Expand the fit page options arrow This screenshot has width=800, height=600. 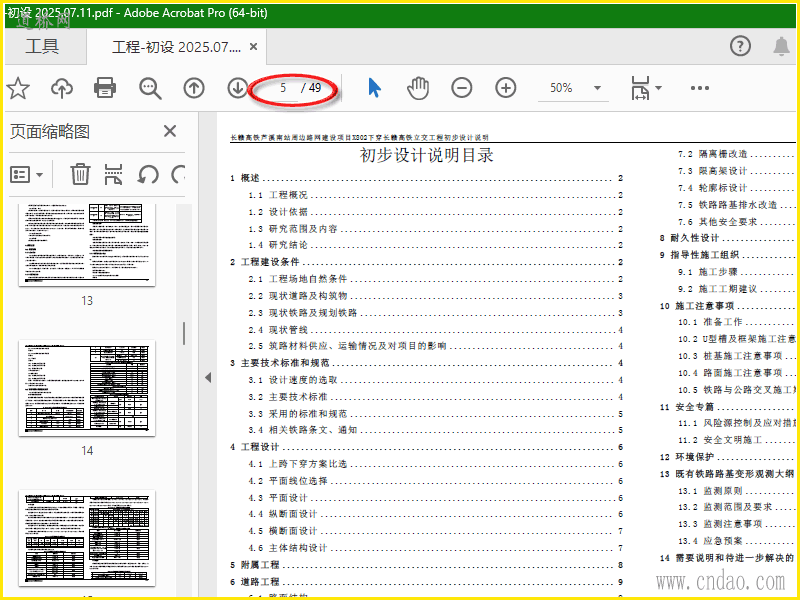point(658,88)
